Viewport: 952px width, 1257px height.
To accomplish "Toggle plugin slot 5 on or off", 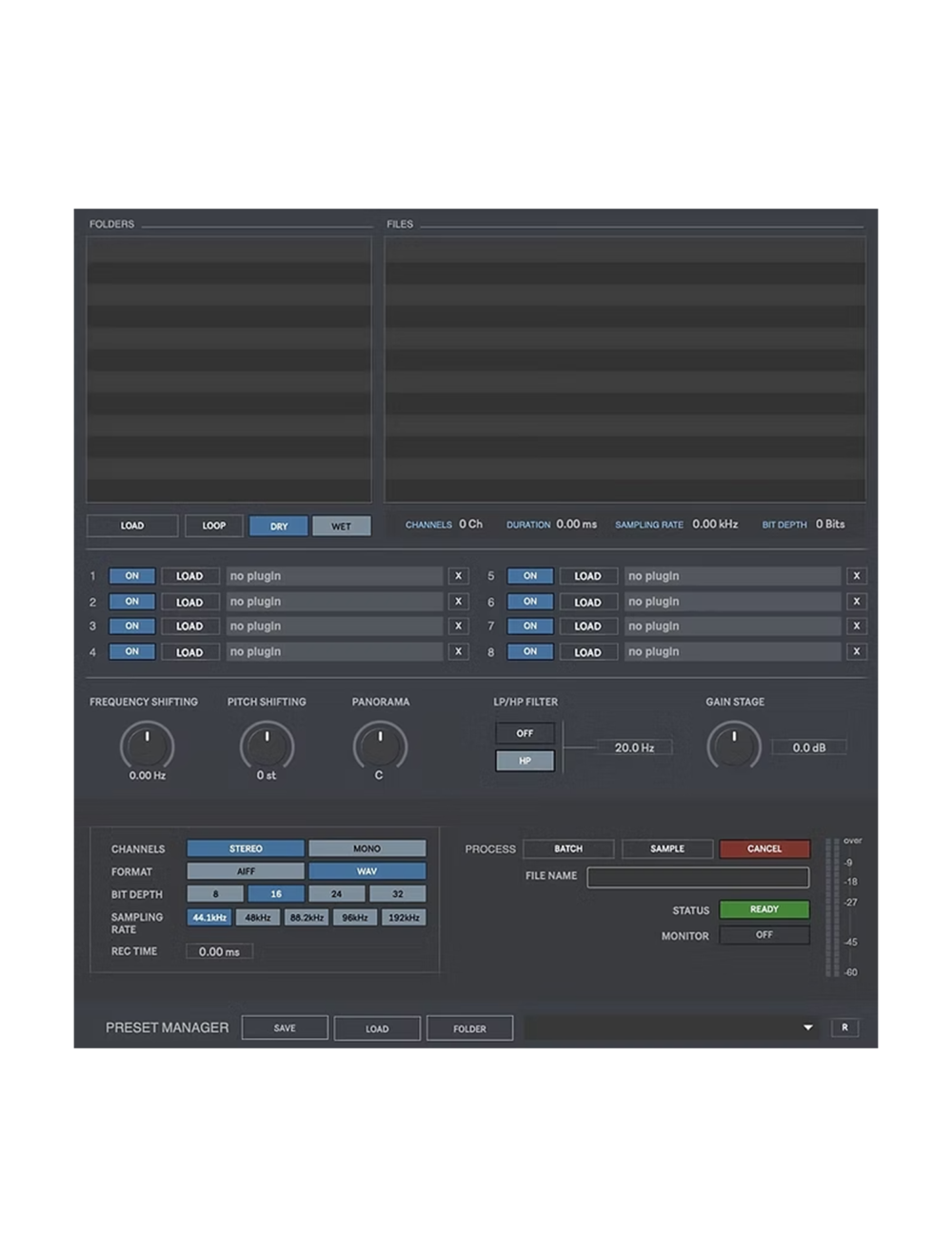I will 529,575.
